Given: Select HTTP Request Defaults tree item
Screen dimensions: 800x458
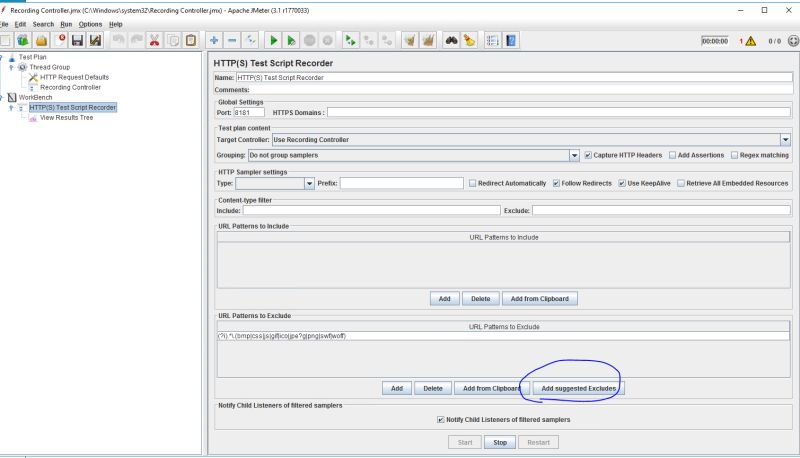Looking at the screenshot, I should coord(74,78).
